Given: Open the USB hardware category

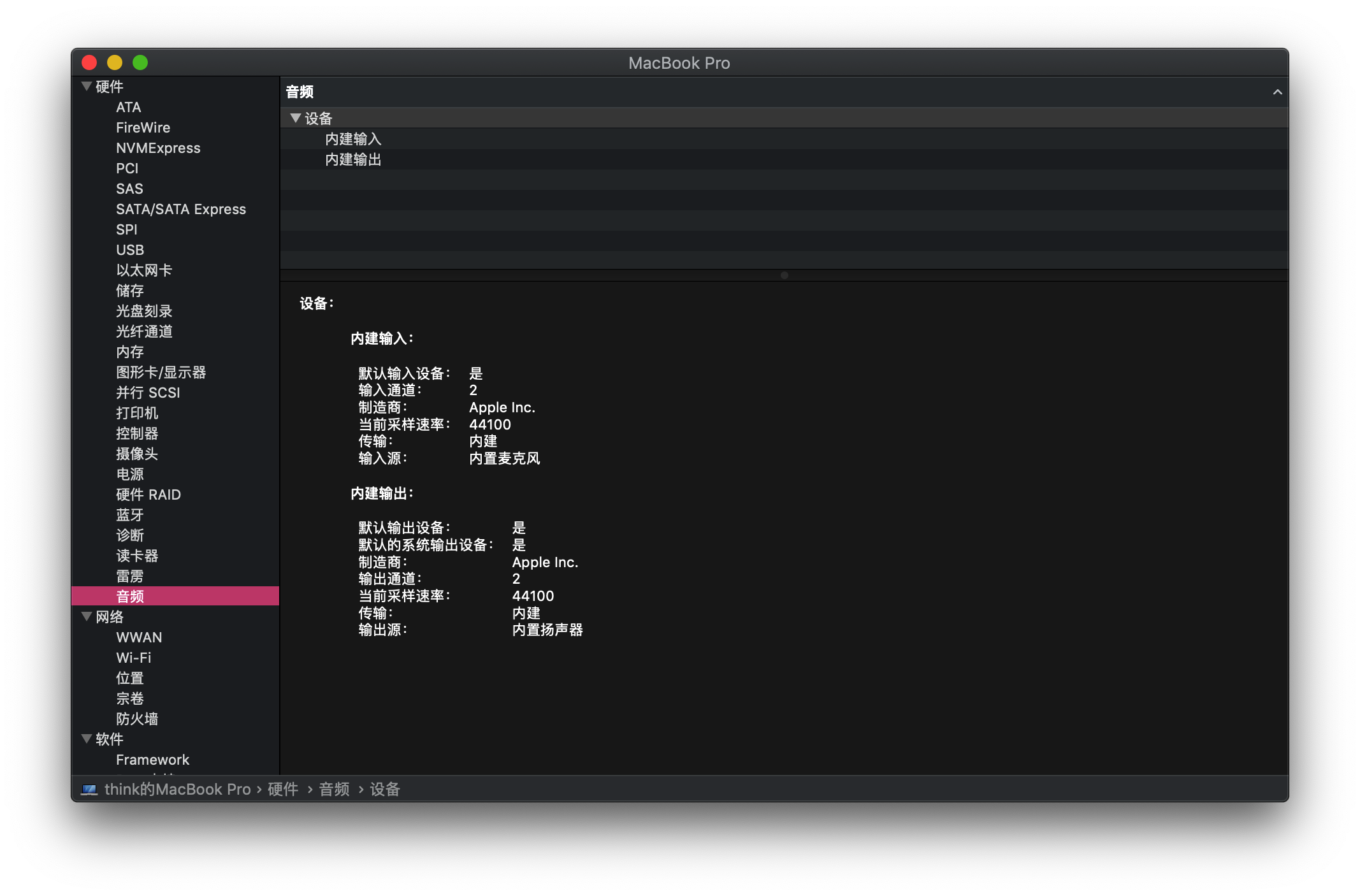Looking at the screenshot, I should point(130,250).
